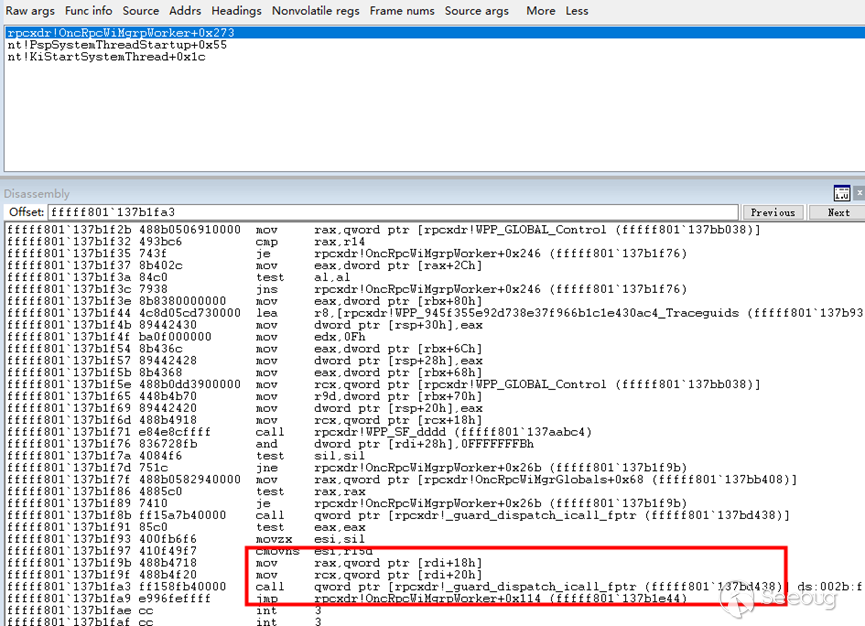
Task: Select disassembly line at fffff801`137b1f2b
Action: 384,230
